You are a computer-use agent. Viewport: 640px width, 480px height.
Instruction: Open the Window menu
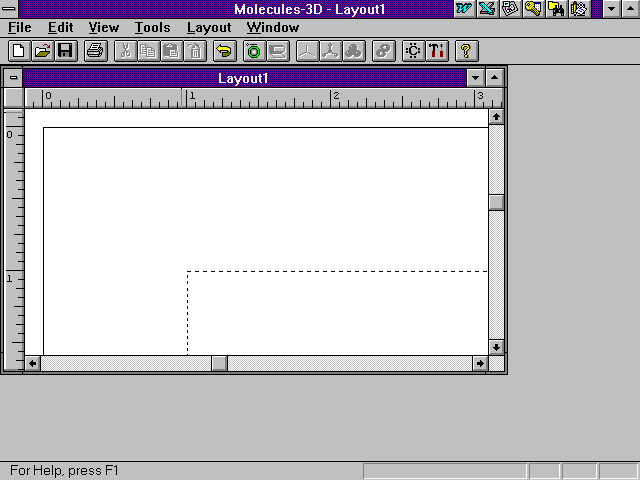tap(273, 27)
